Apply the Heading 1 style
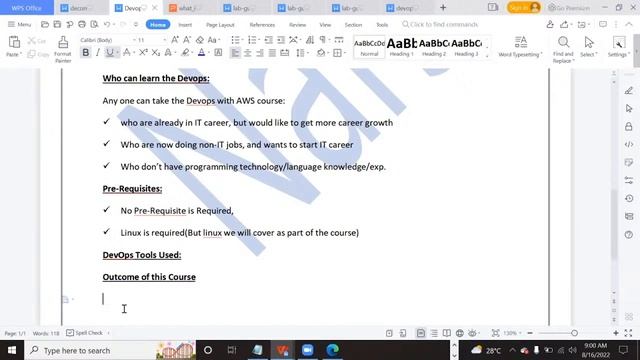The height and width of the screenshot is (360, 640). (402, 47)
